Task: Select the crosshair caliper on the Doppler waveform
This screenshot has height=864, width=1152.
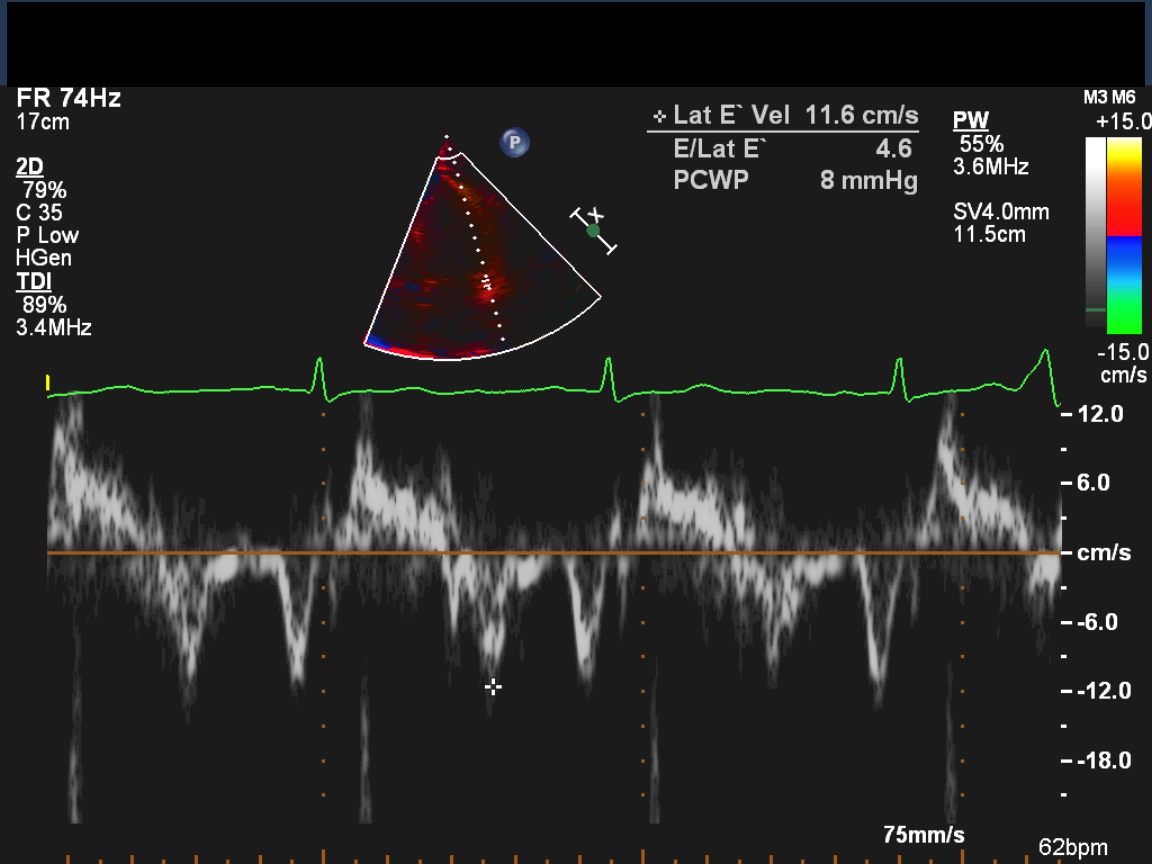Action: tap(493, 686)
